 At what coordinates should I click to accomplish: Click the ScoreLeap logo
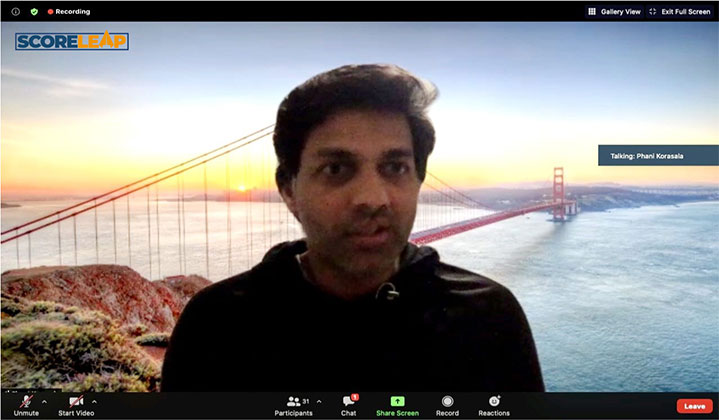coord(71,41)
